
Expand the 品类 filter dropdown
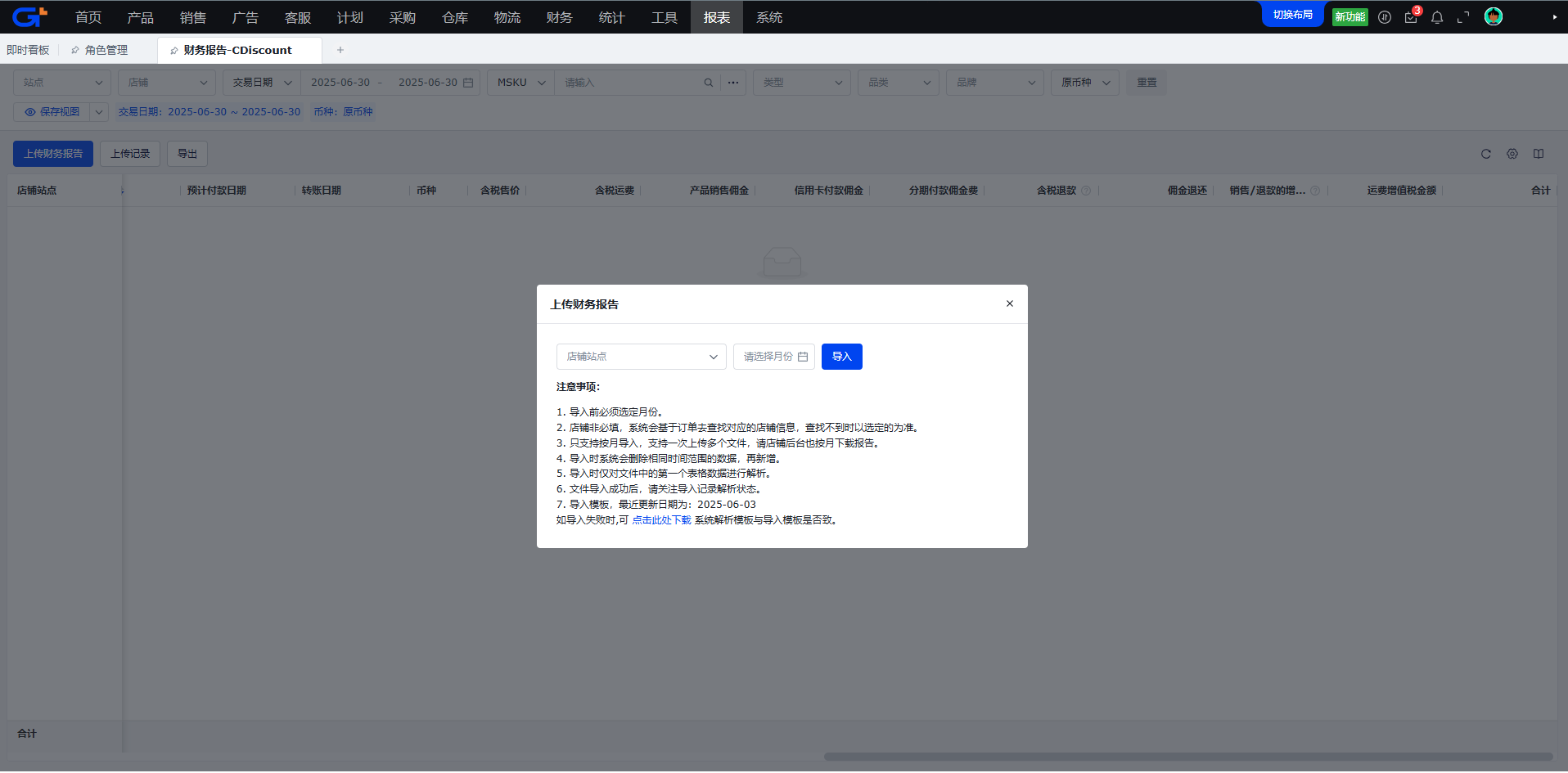(x=899, y=83)
